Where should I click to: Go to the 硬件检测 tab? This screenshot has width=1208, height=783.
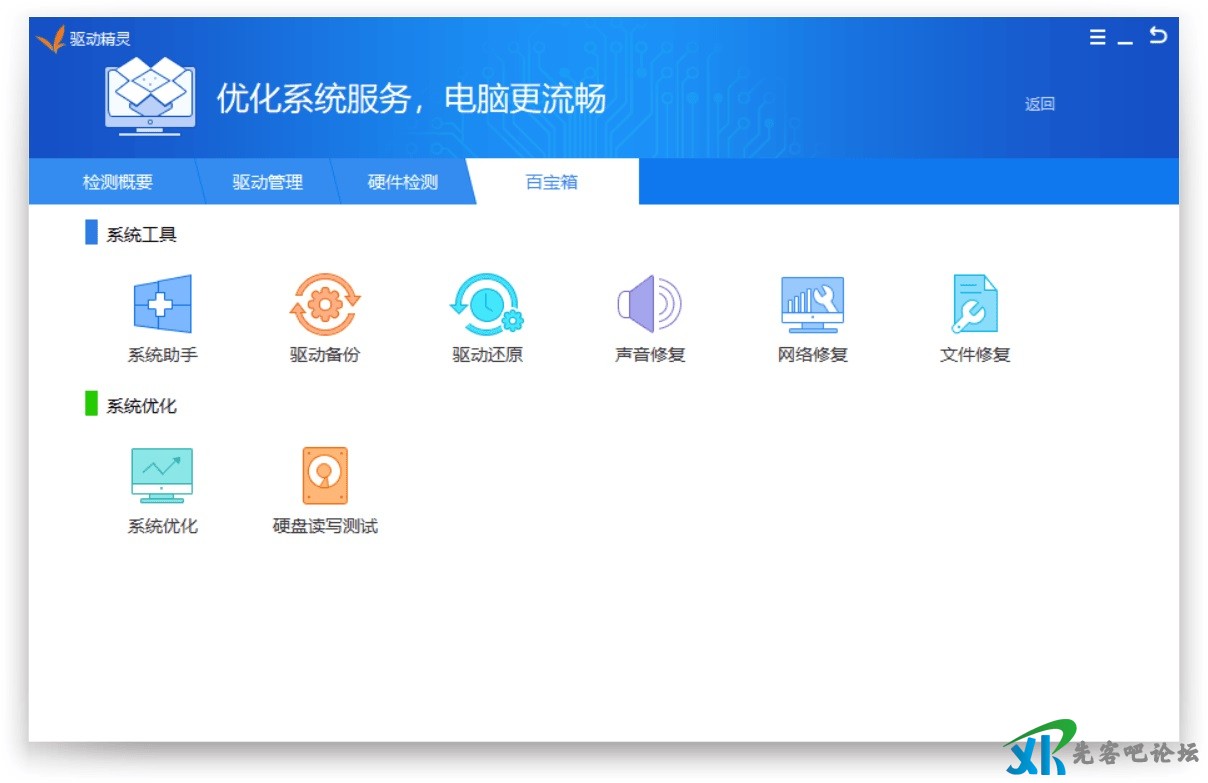pyautogui.click(x=403, y=183)
